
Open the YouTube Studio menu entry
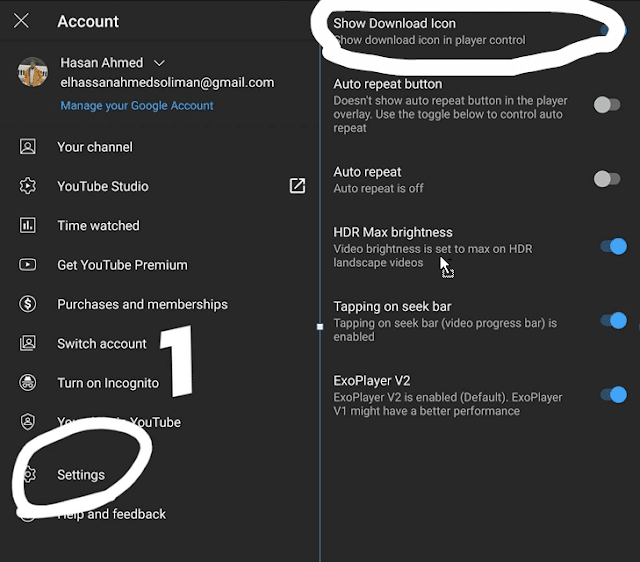pos(103,187)
